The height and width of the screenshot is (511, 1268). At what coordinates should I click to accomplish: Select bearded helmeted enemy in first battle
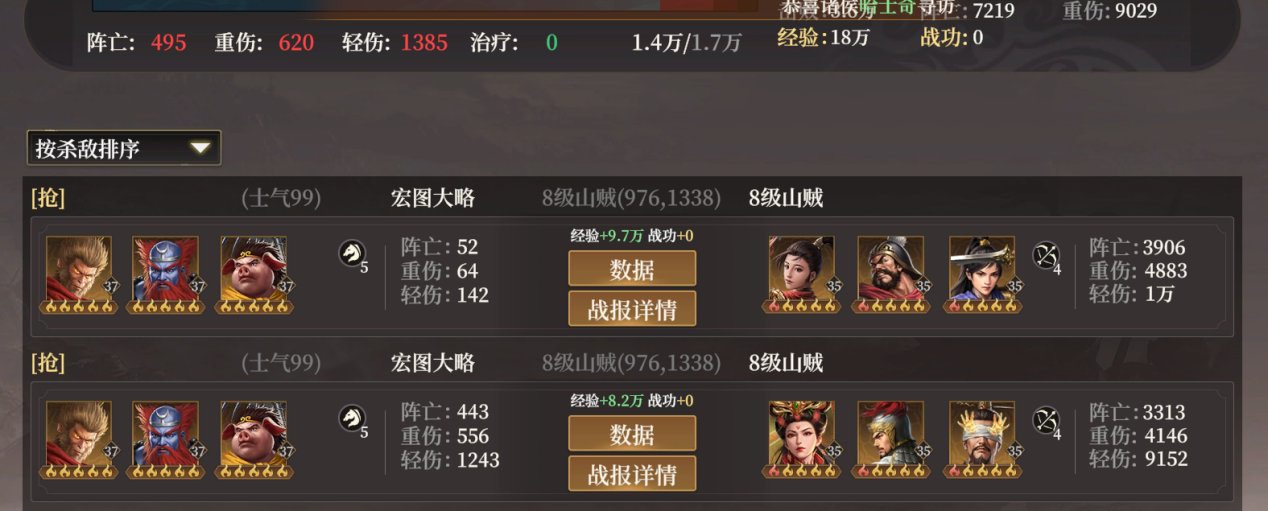pyautogui.click(x=890, y=270)
